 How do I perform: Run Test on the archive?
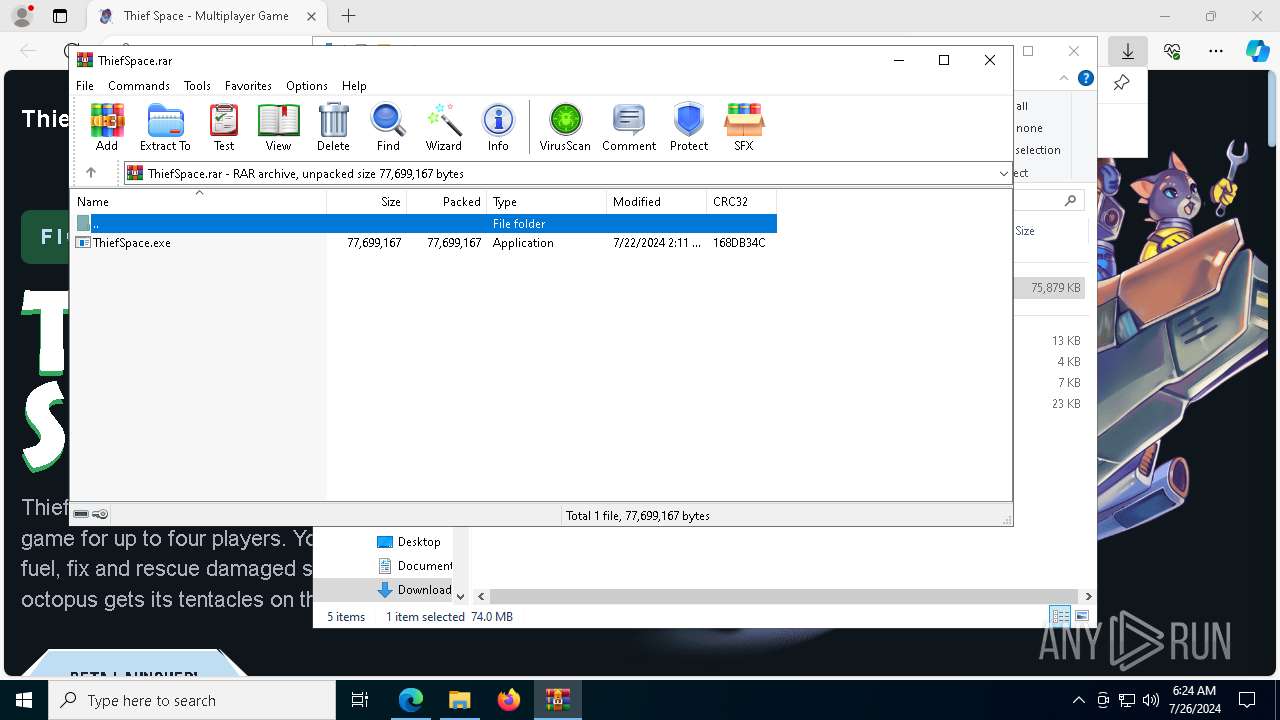coord(224,127)
